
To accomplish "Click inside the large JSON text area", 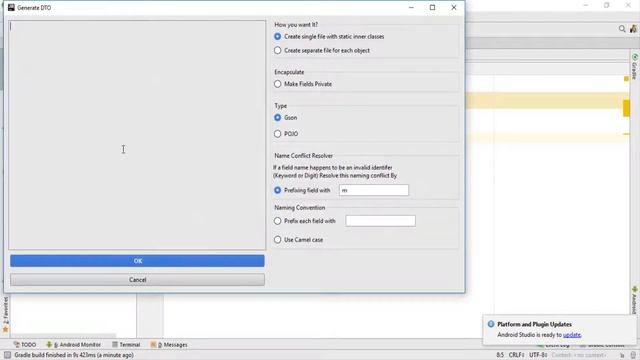I will (x=137, y=135).
